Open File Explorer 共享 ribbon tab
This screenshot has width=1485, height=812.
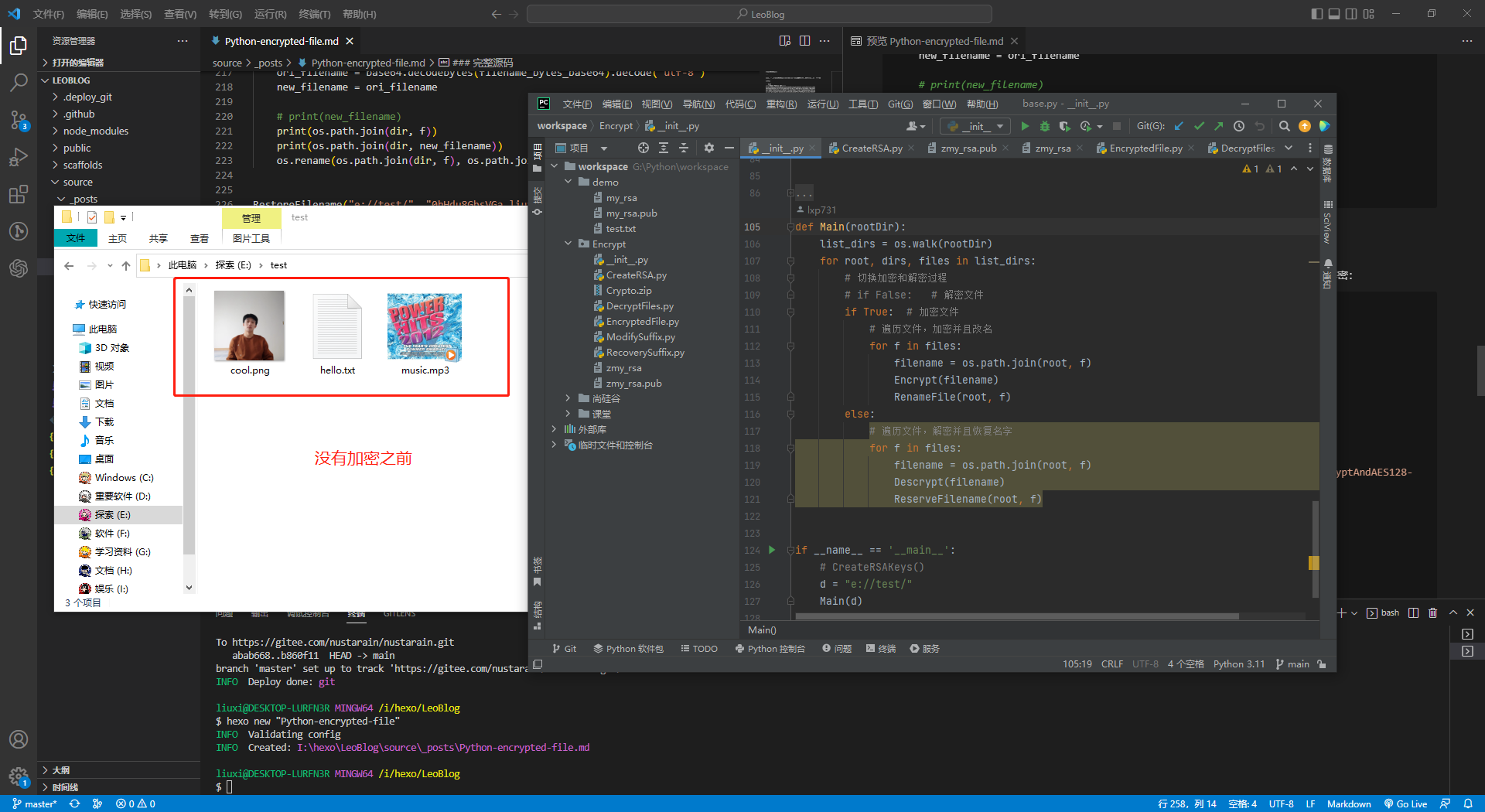[x=159, y=238]
